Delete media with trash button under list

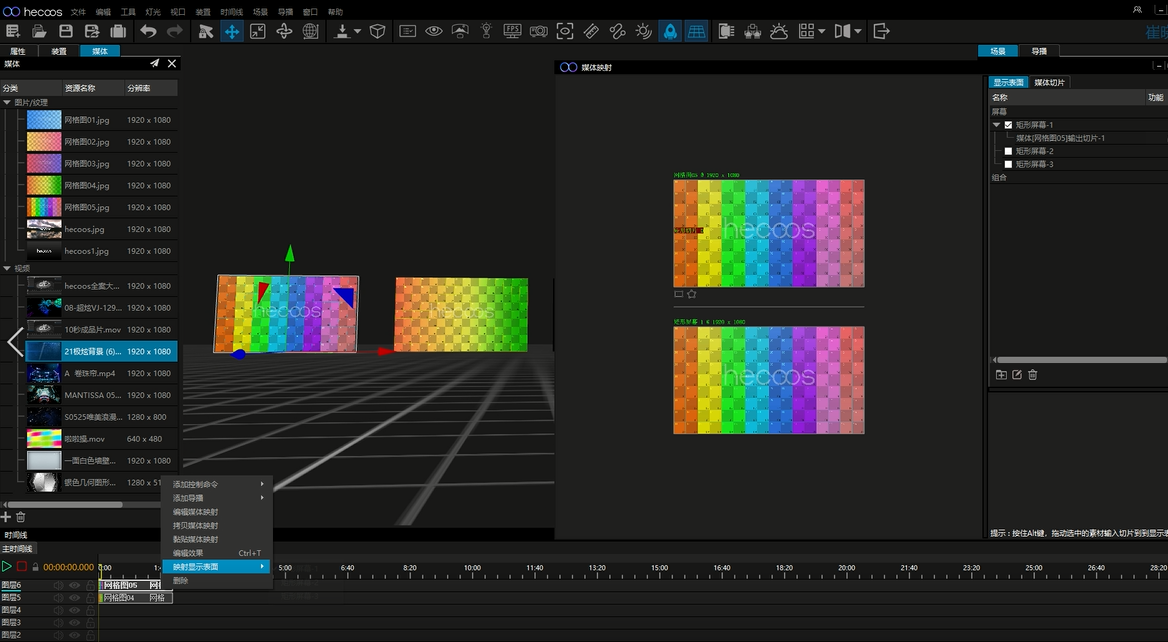pos(21,517)
